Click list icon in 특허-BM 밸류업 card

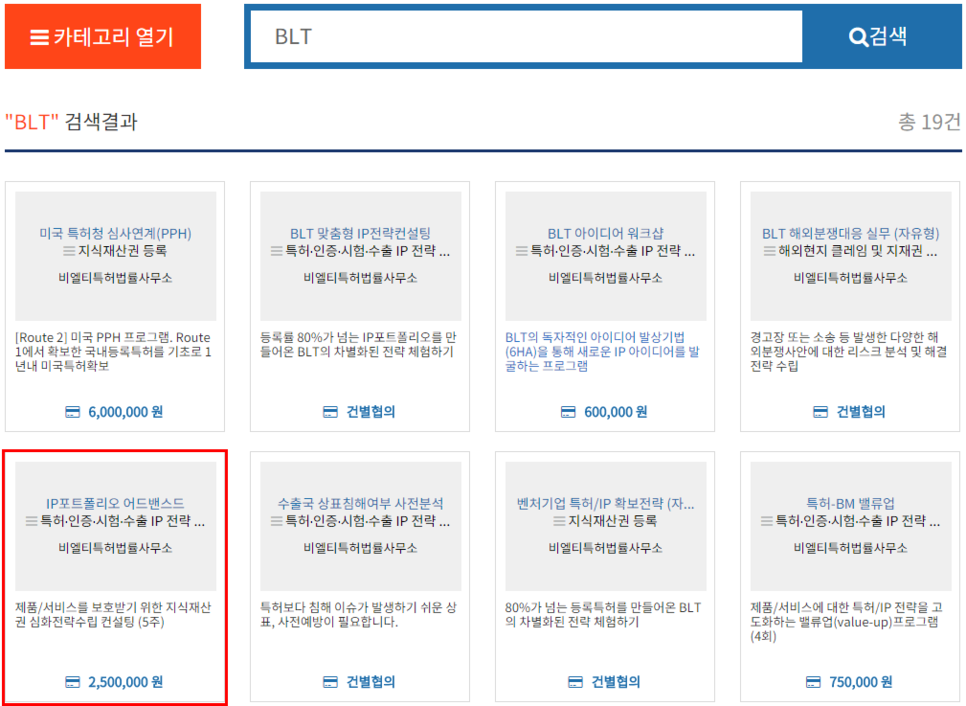point(766,521)
